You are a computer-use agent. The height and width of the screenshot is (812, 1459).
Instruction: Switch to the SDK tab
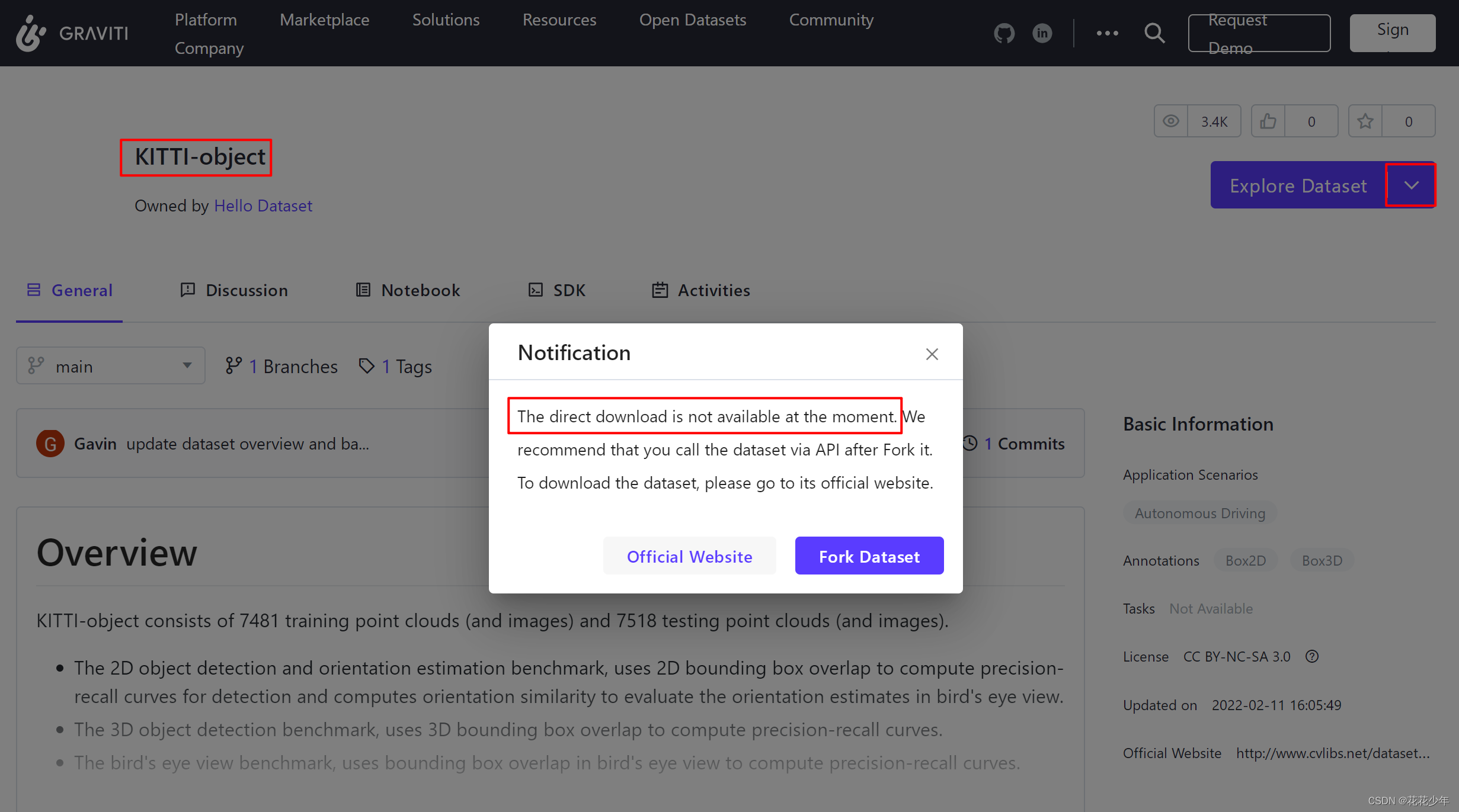point(557,290)
